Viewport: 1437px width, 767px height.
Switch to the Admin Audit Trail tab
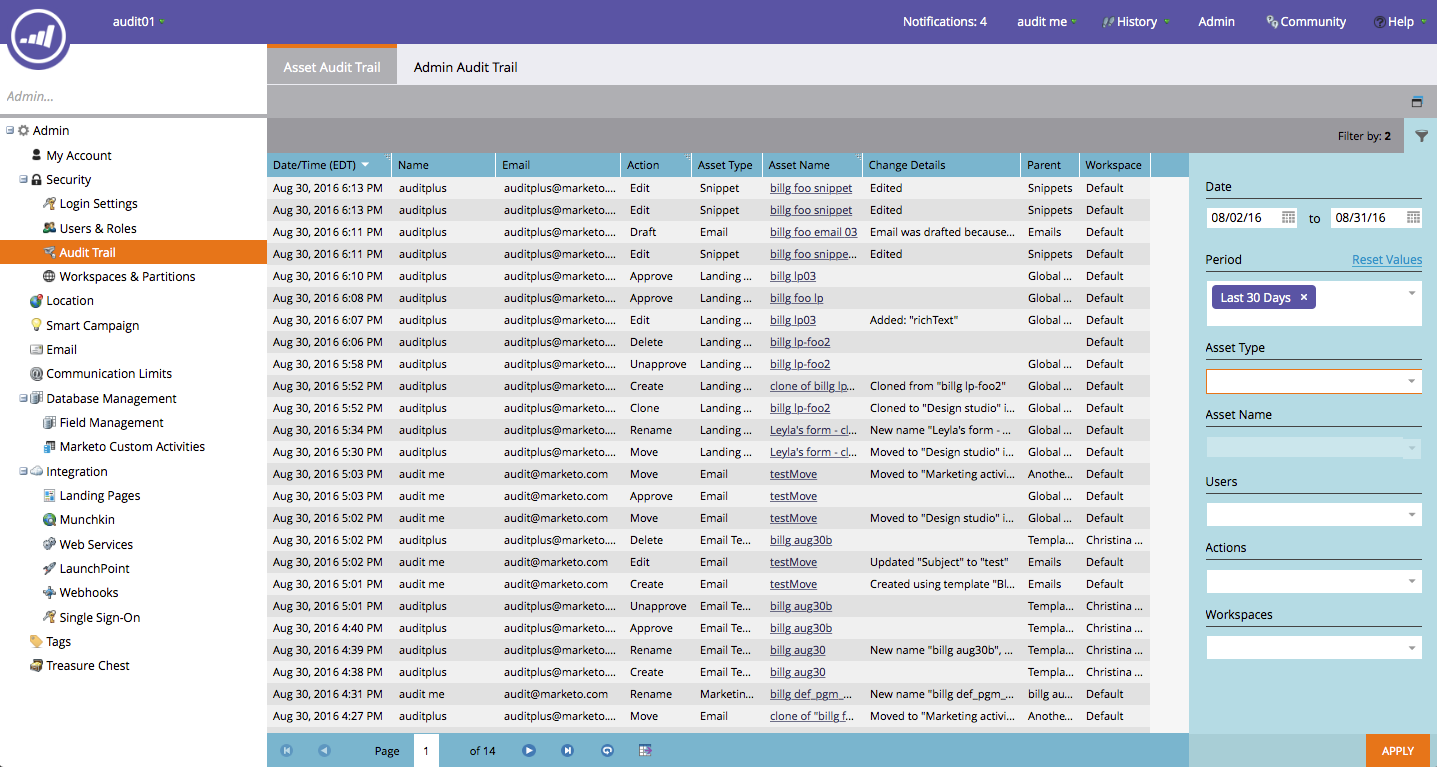465,67
